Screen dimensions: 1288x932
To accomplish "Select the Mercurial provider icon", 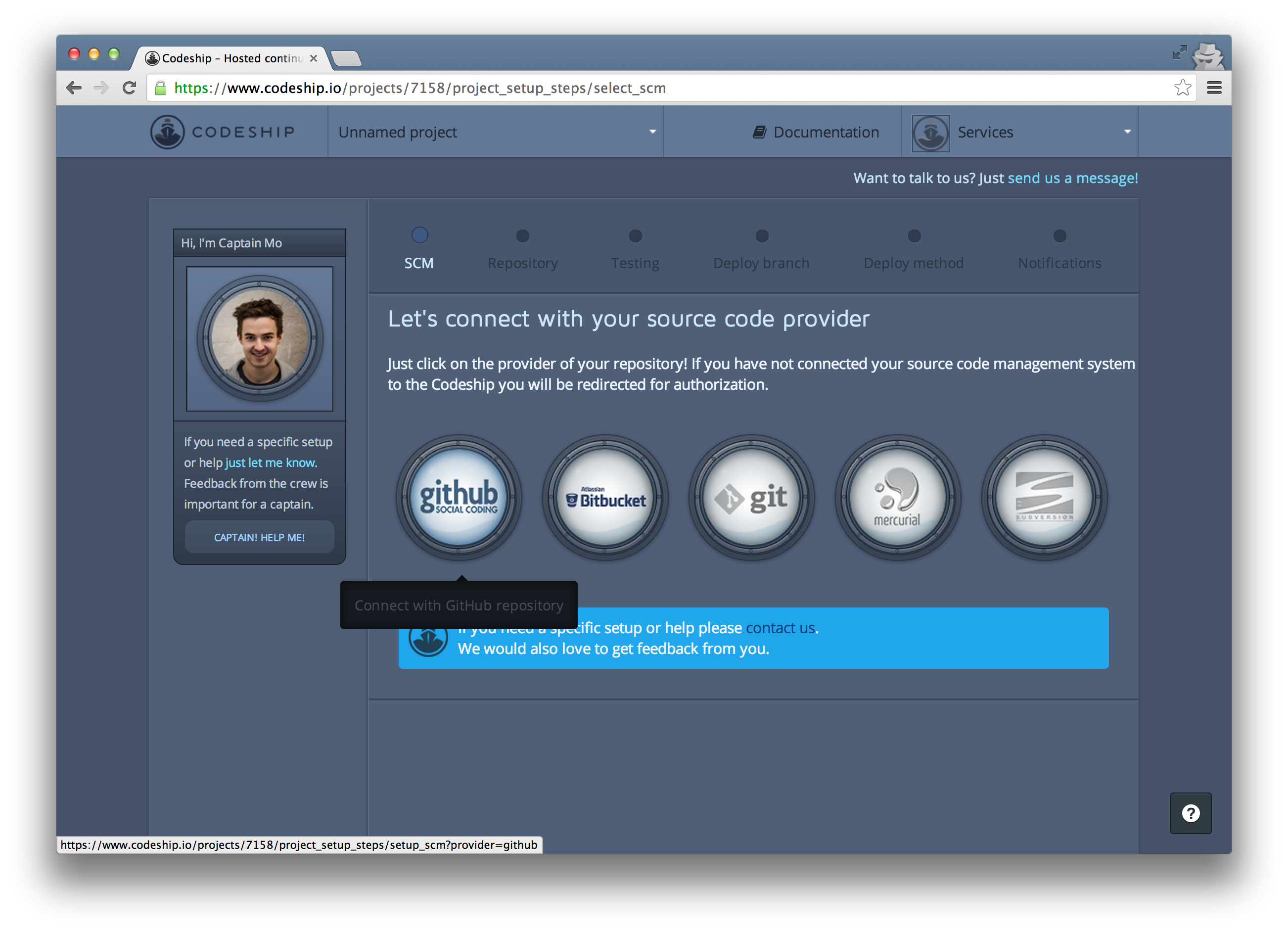I will click(897, 497).
